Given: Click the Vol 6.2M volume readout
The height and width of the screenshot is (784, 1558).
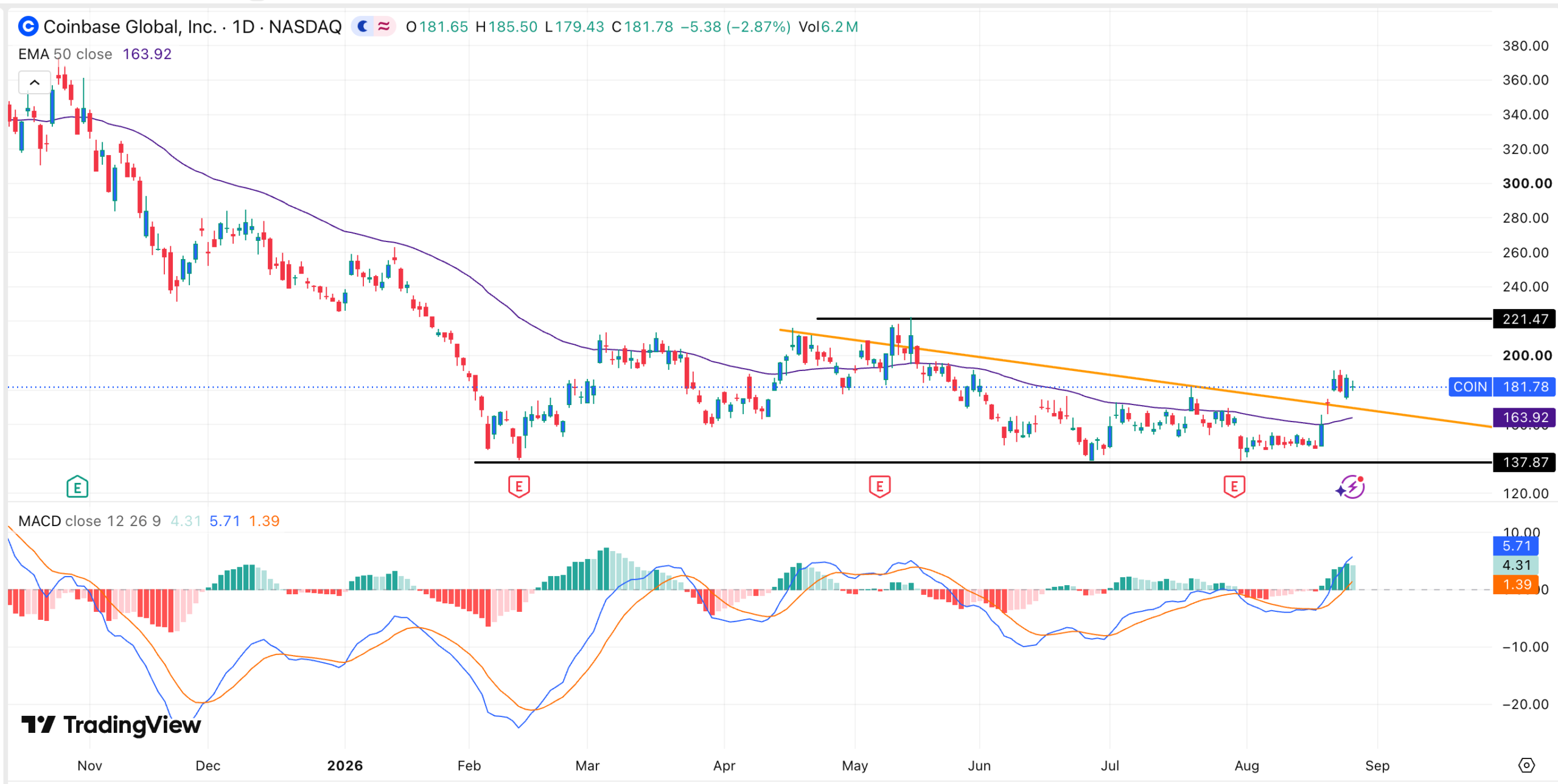Looking at the screenshot, I should (x=828, y=27).
